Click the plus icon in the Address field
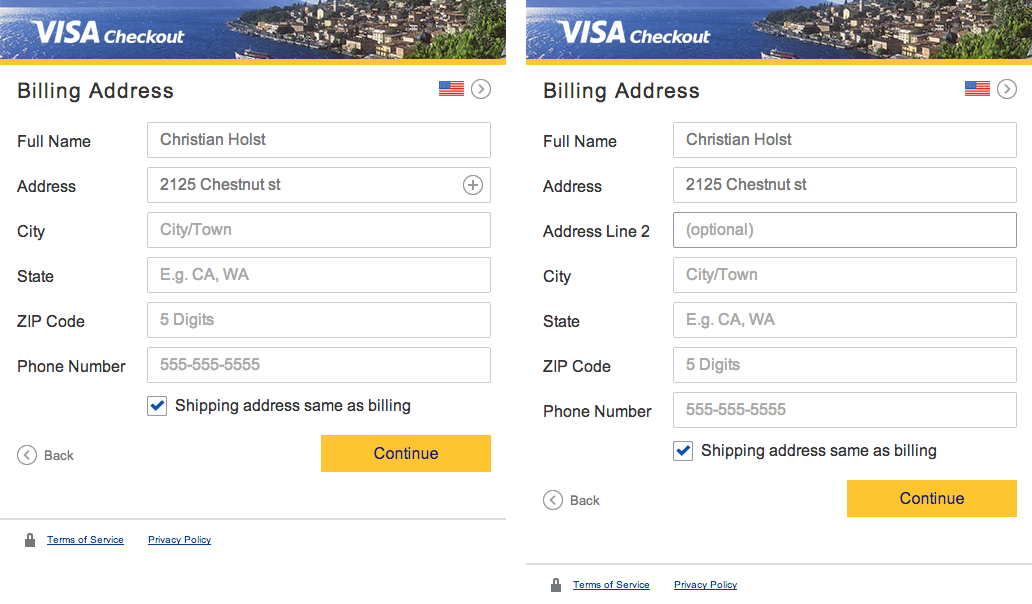1032x604 pixels. 473,185
